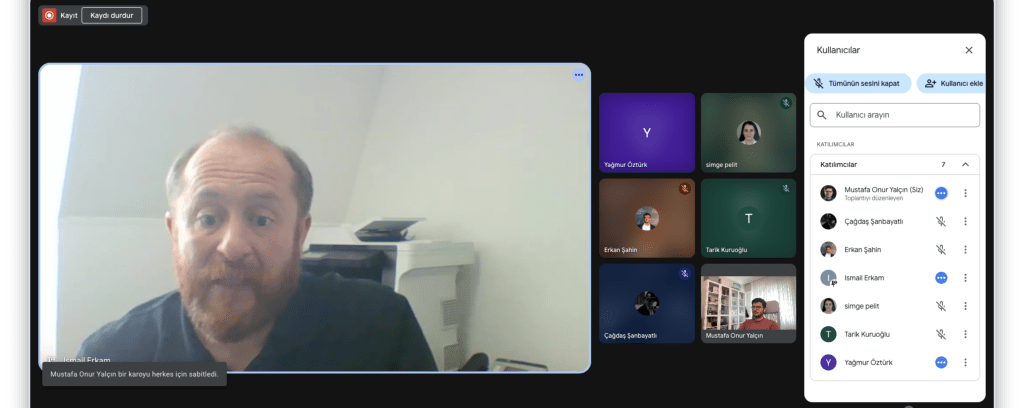Select Mustafa Onur Yalçın's camera tile
This screenshot has width=1024, height=408.
(x=748, y=303)
